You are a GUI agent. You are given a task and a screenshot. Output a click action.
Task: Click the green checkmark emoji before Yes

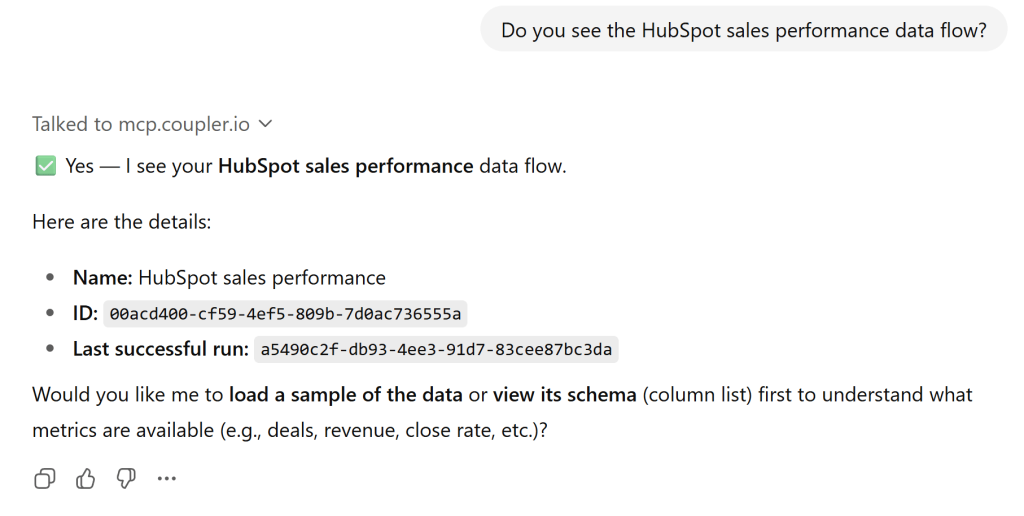(x=45, y=166)
